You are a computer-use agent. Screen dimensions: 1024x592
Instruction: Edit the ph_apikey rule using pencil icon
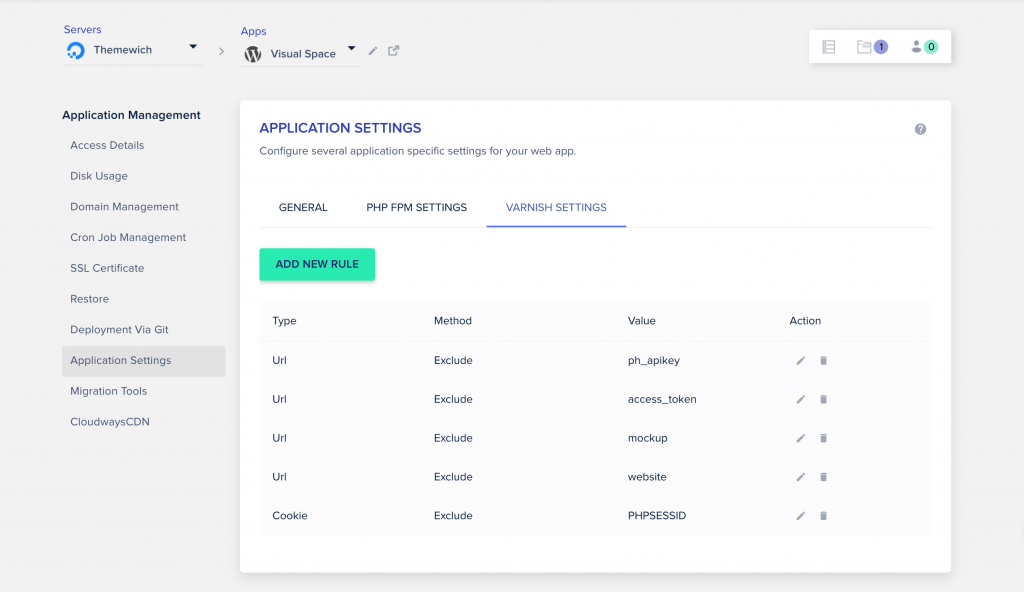point(800,360)
